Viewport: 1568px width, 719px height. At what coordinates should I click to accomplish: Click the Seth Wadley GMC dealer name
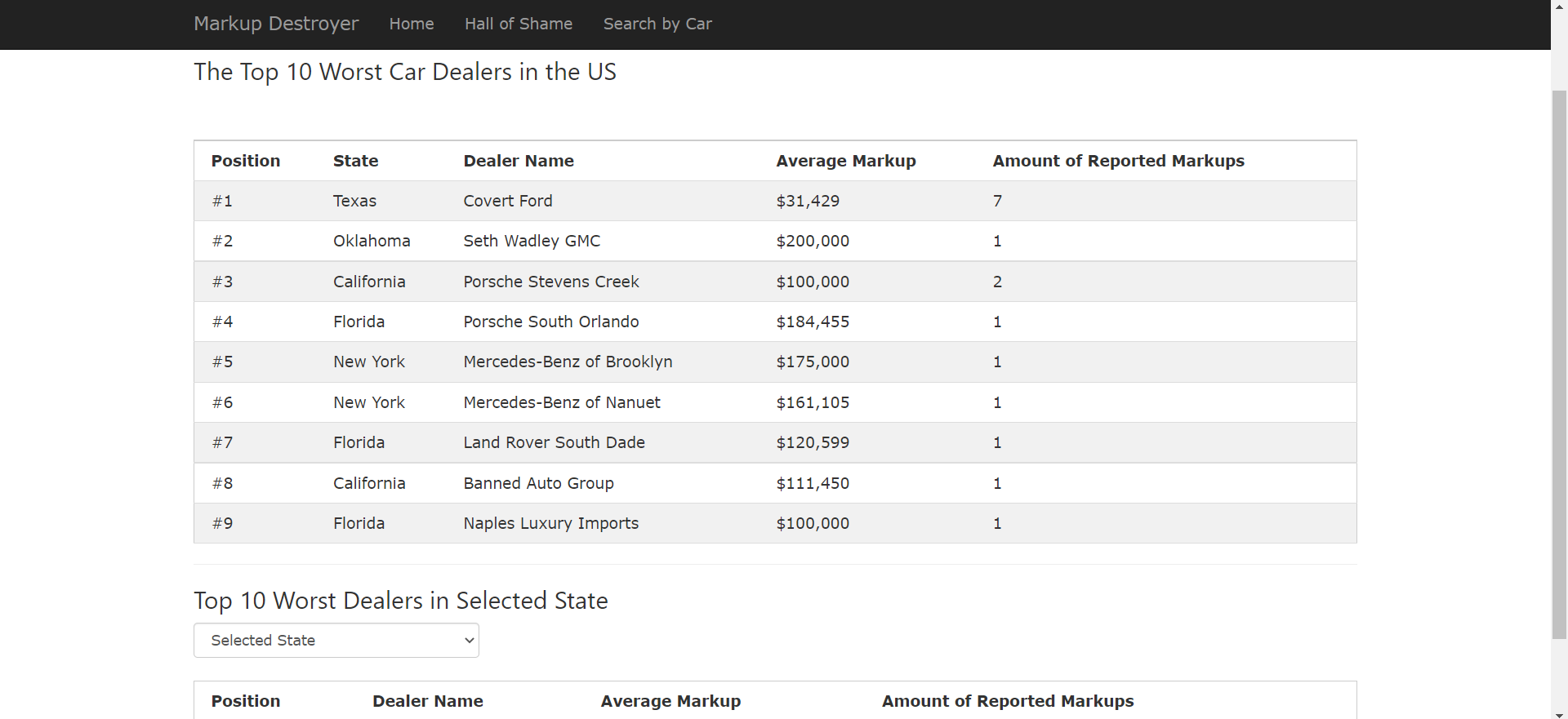click(532, 241)
